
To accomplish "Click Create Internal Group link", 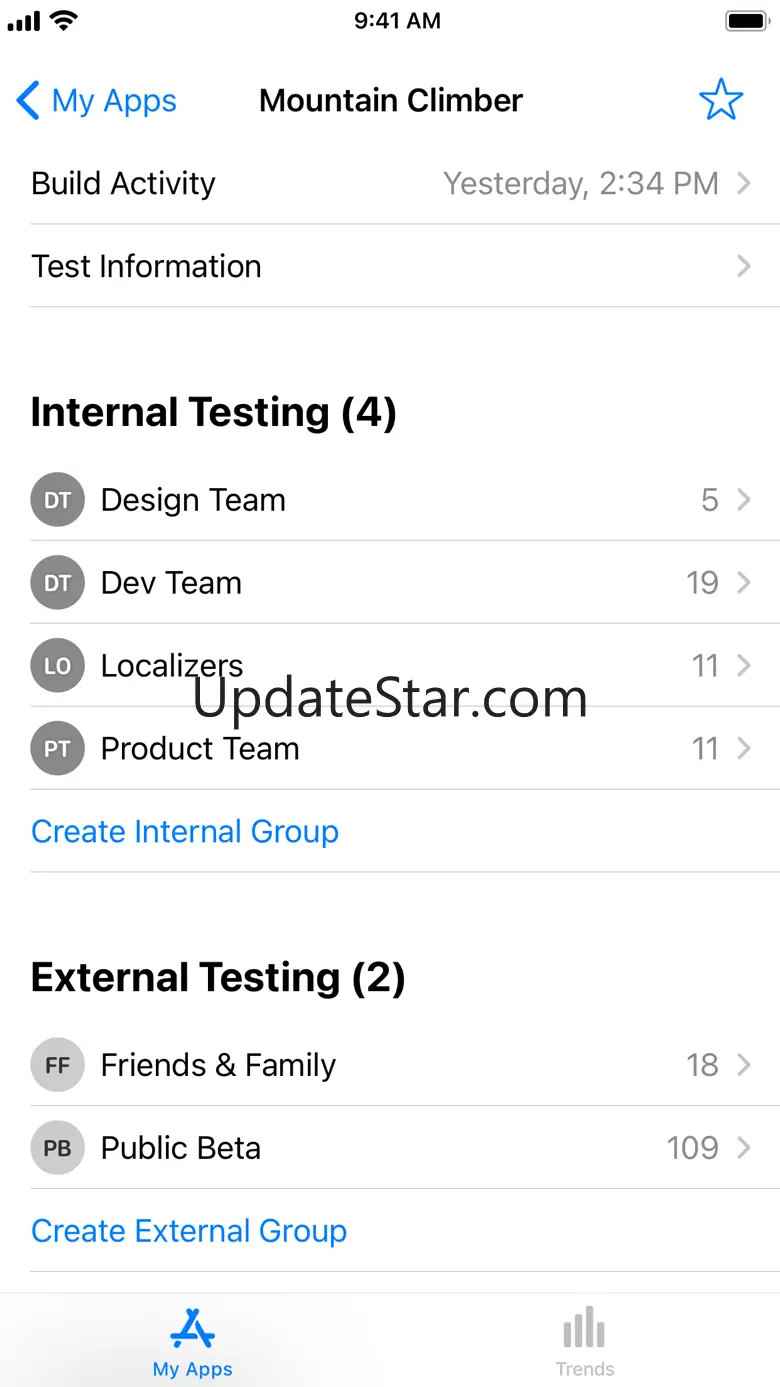I will tap(185, 832).
